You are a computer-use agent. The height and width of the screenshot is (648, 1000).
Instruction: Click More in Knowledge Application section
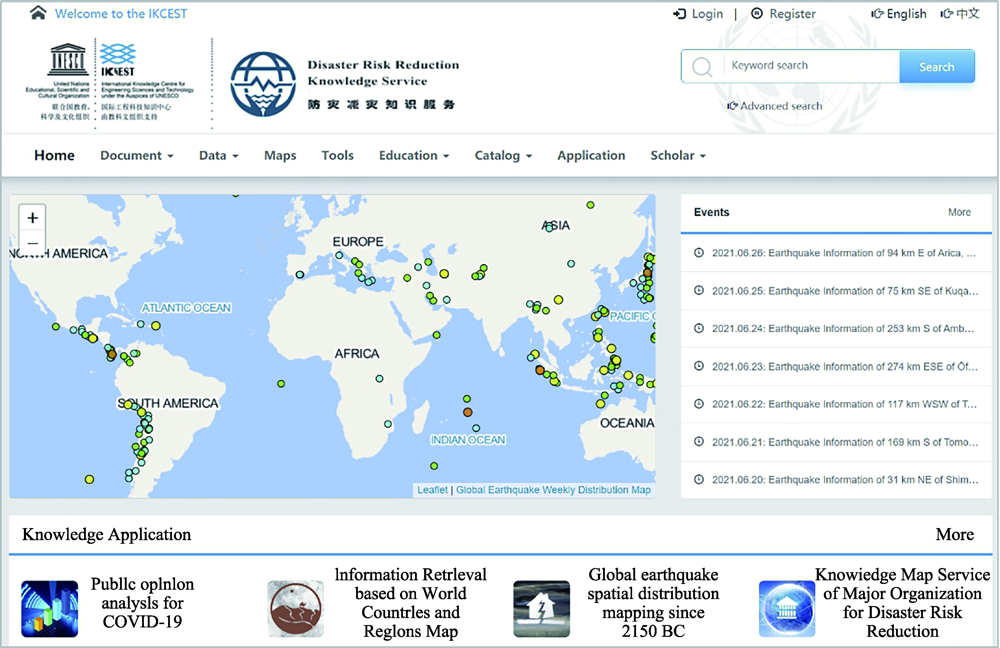955,534
